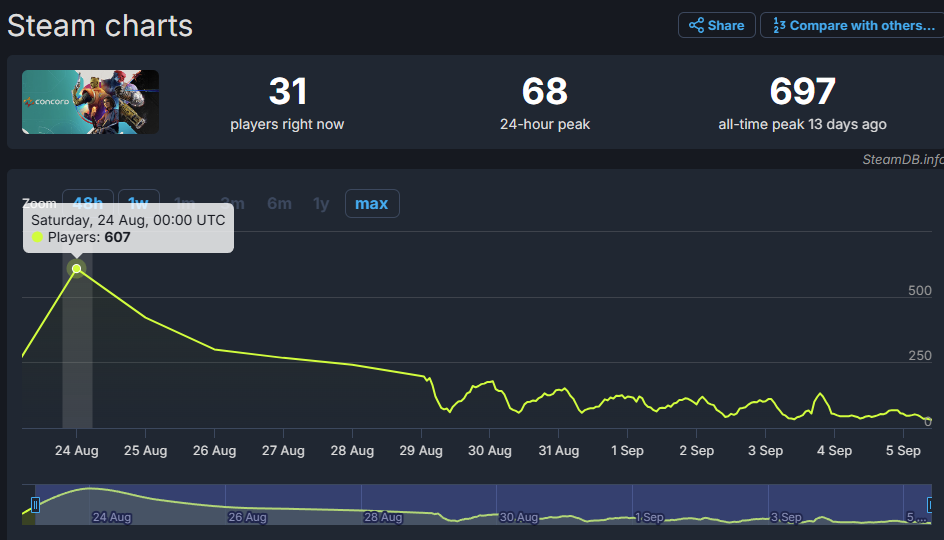
Task: Click the 4 Sep axis label
Action: click(x=834, y=450)
